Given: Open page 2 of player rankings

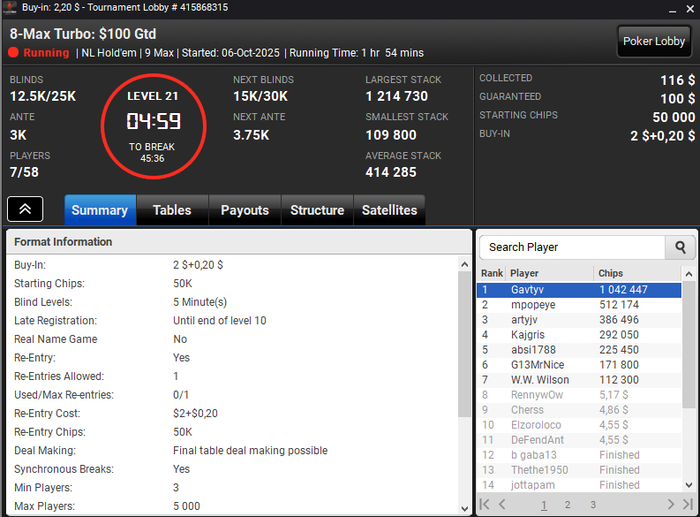Looking at the screenshot, I should (x=567, y=505).
